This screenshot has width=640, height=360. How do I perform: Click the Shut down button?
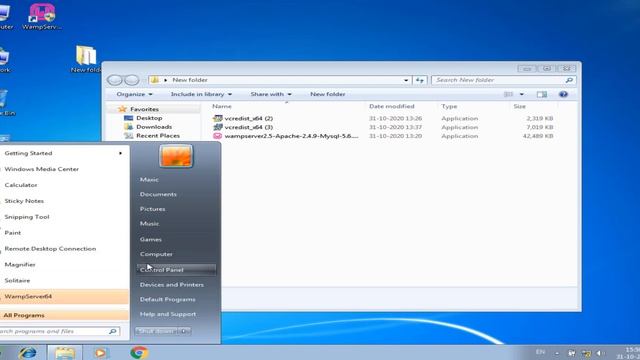157,331
